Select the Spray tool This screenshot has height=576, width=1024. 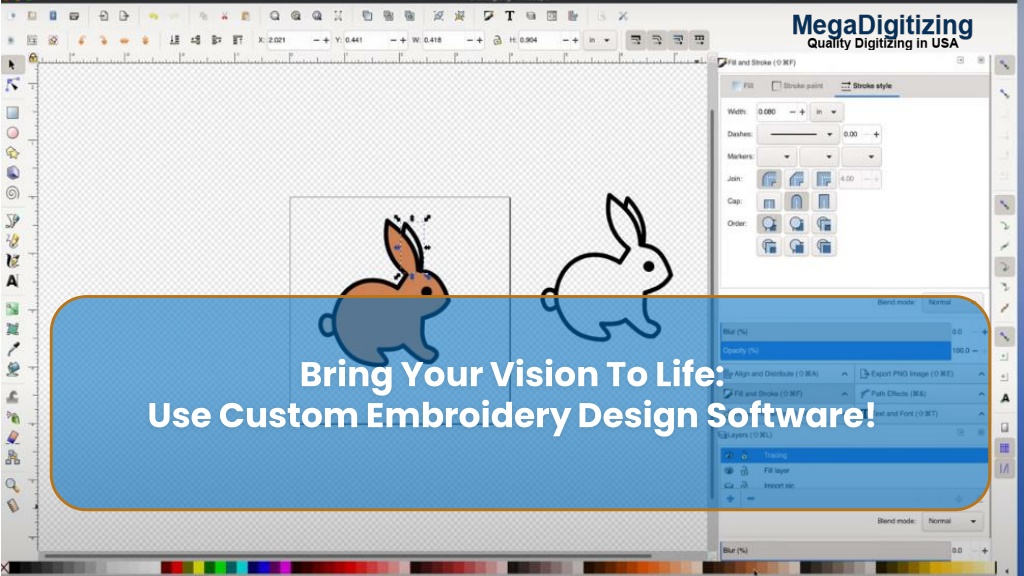tap(12, 417)
